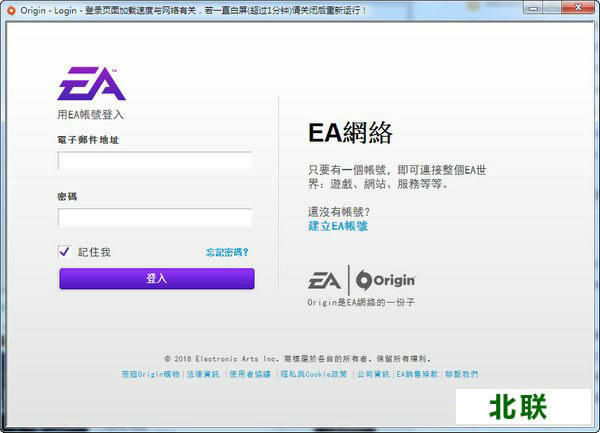
Task: Close the Origin login window
Action: coord(578,7)
